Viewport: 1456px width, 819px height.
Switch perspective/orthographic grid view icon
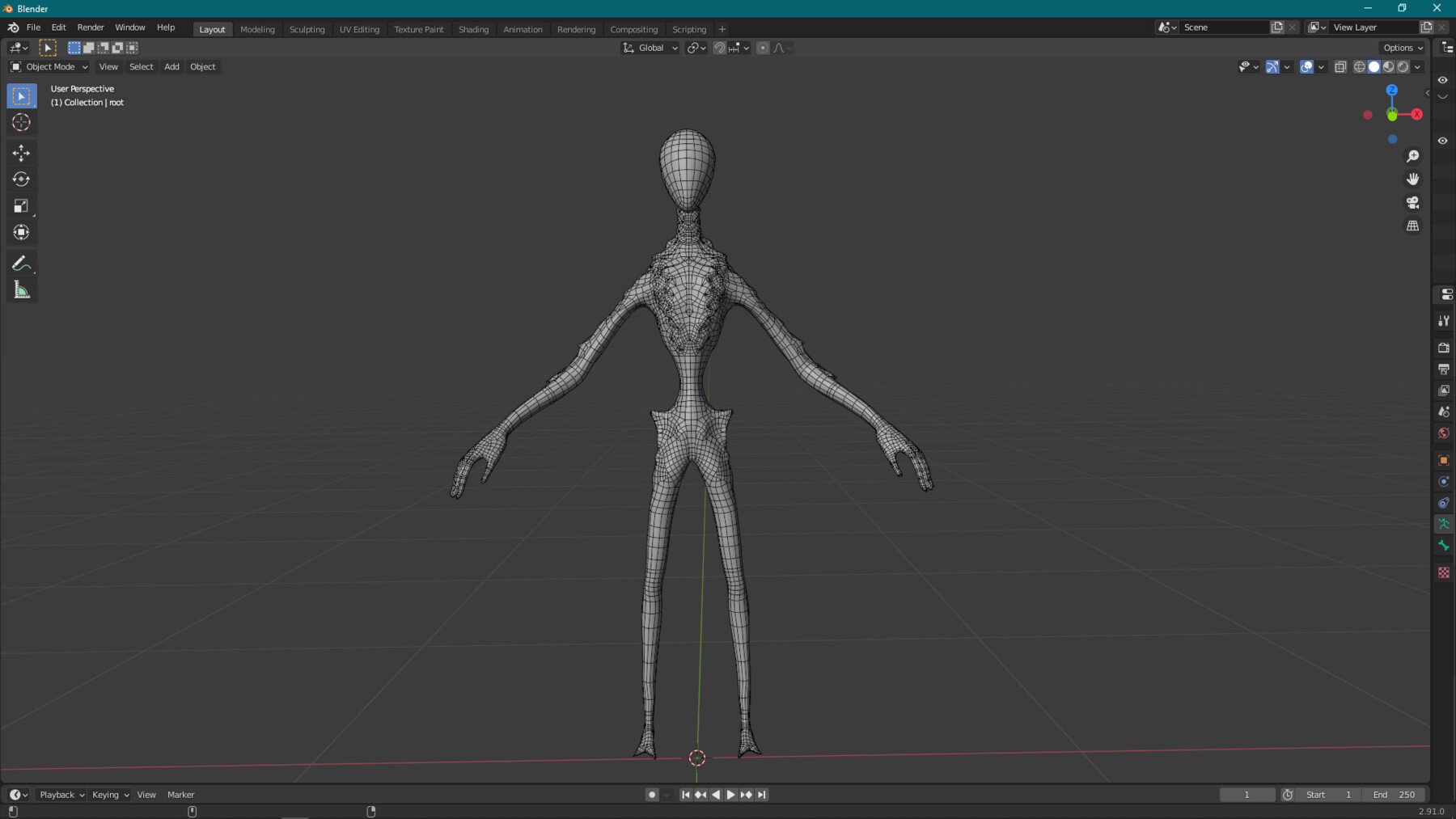point(1412,226)
